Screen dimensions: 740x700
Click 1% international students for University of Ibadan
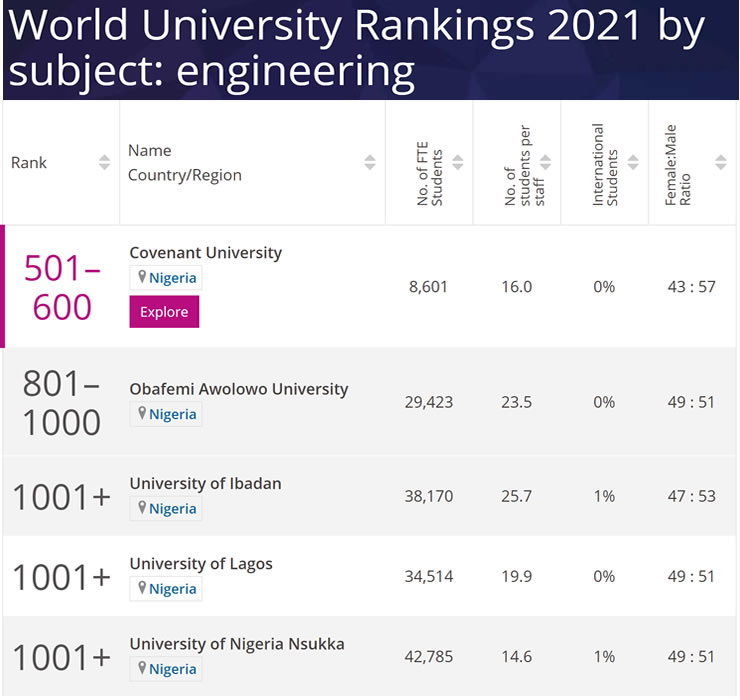[x=604, y=497]
